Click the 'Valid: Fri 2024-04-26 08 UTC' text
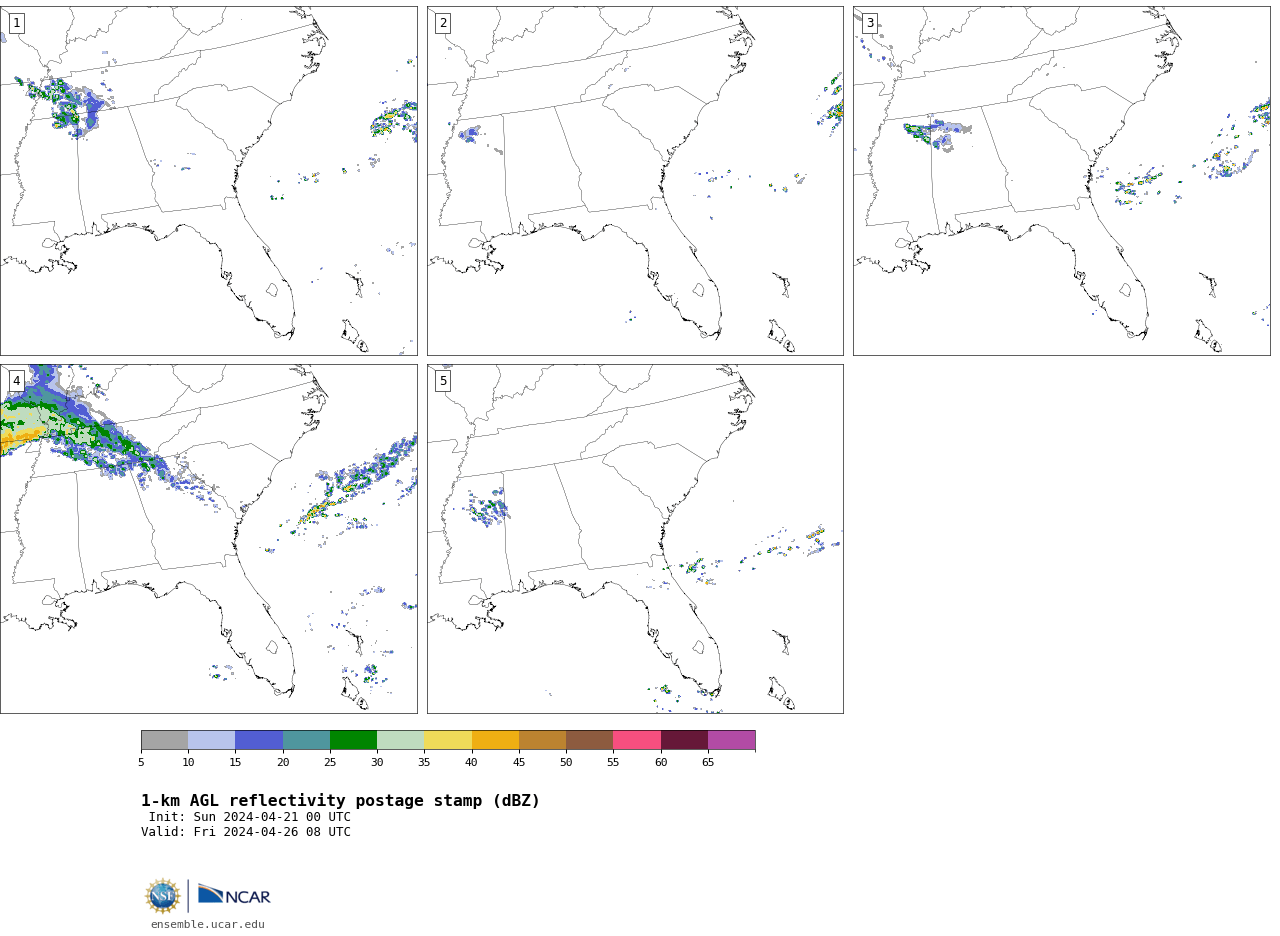The width and height of the screenshot is (1280, 936). 246,832
